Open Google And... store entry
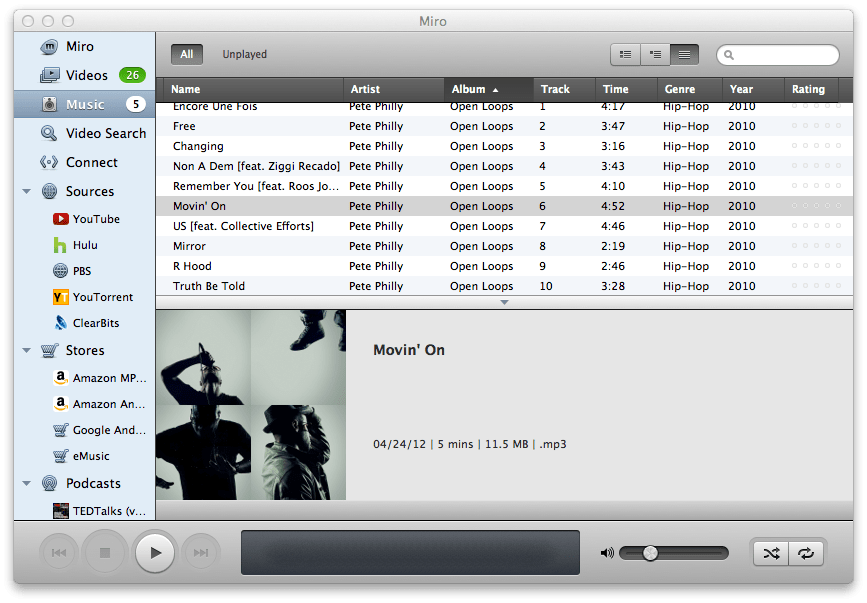The width and height of the screenshot is (867, 603). 100,430
